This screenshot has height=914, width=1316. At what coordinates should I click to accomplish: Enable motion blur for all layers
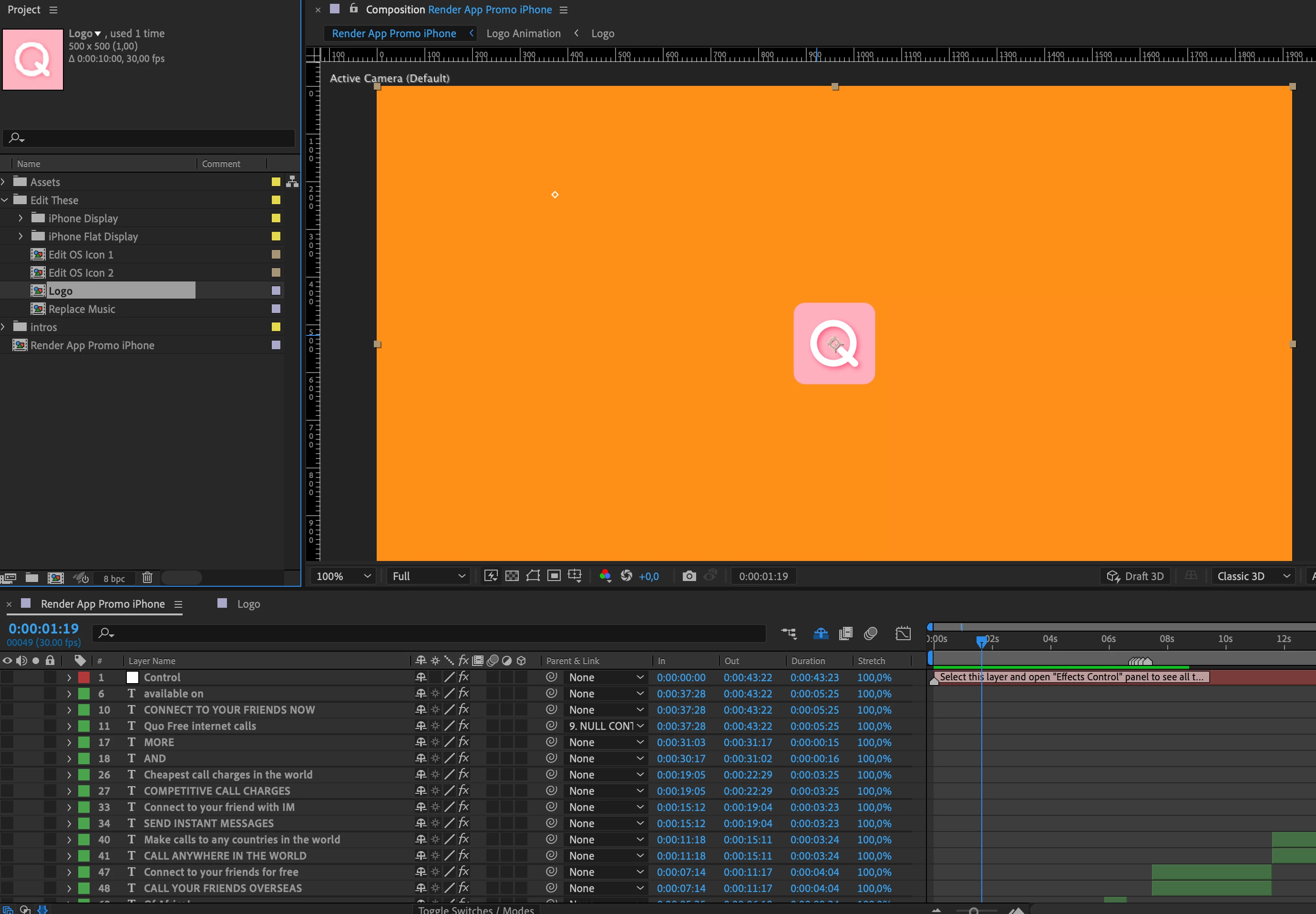[x=870, y=634]
